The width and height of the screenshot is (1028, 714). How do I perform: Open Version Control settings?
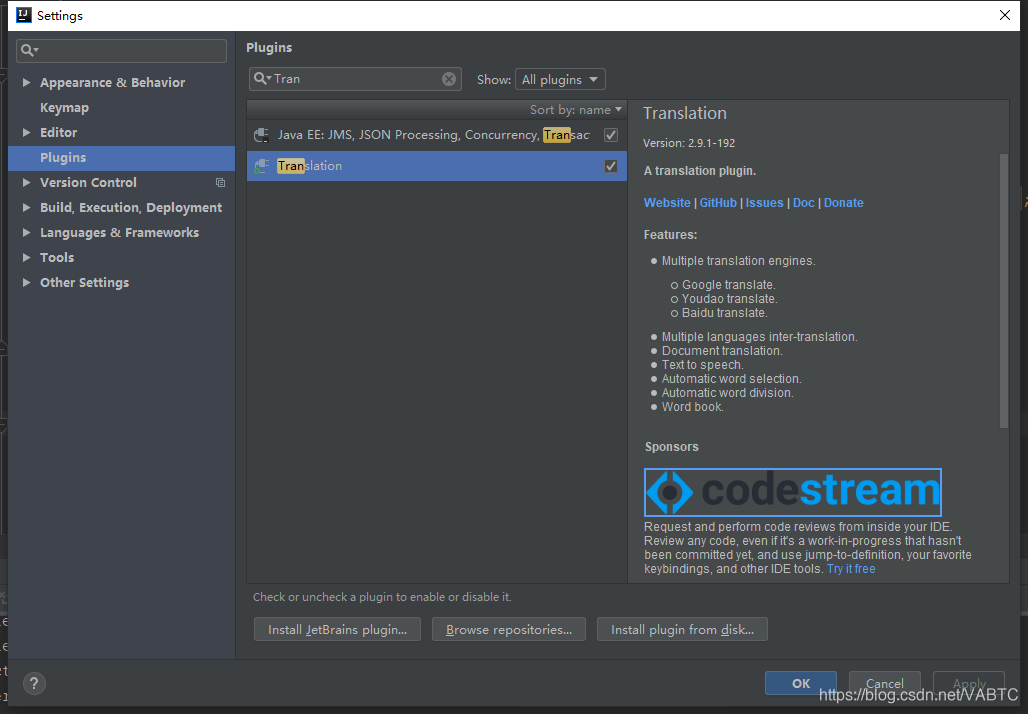coord(88,182)
